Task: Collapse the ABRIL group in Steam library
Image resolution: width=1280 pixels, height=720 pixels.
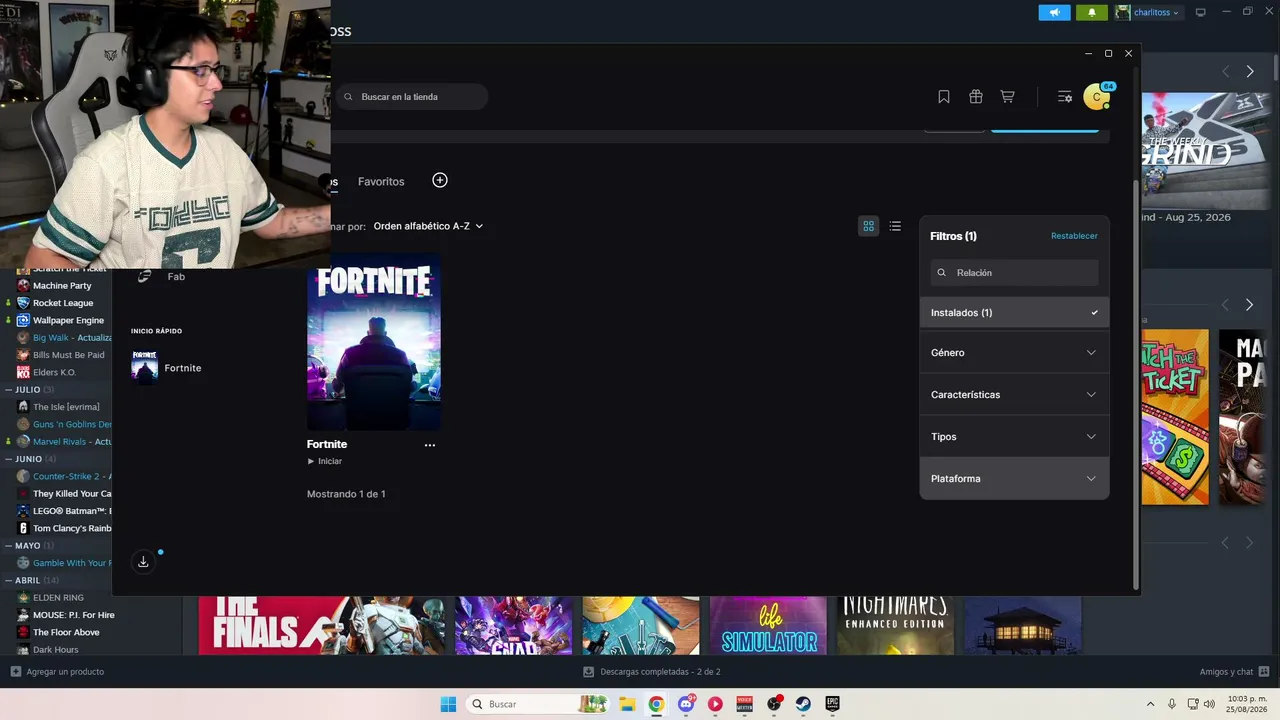Action: click(9, 580)
